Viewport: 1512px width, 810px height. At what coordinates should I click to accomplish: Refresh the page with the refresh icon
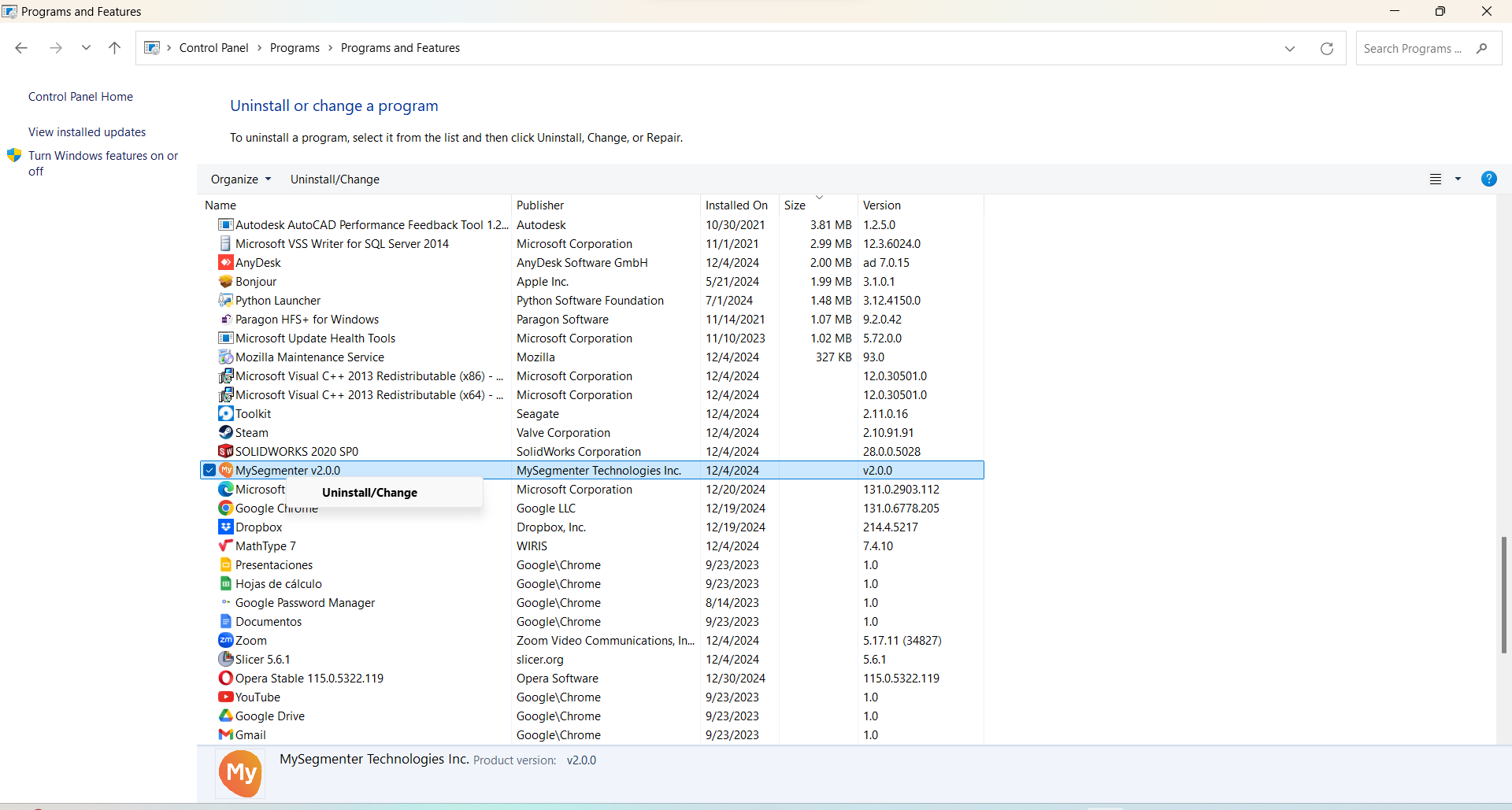click(x=1327, y=48)
